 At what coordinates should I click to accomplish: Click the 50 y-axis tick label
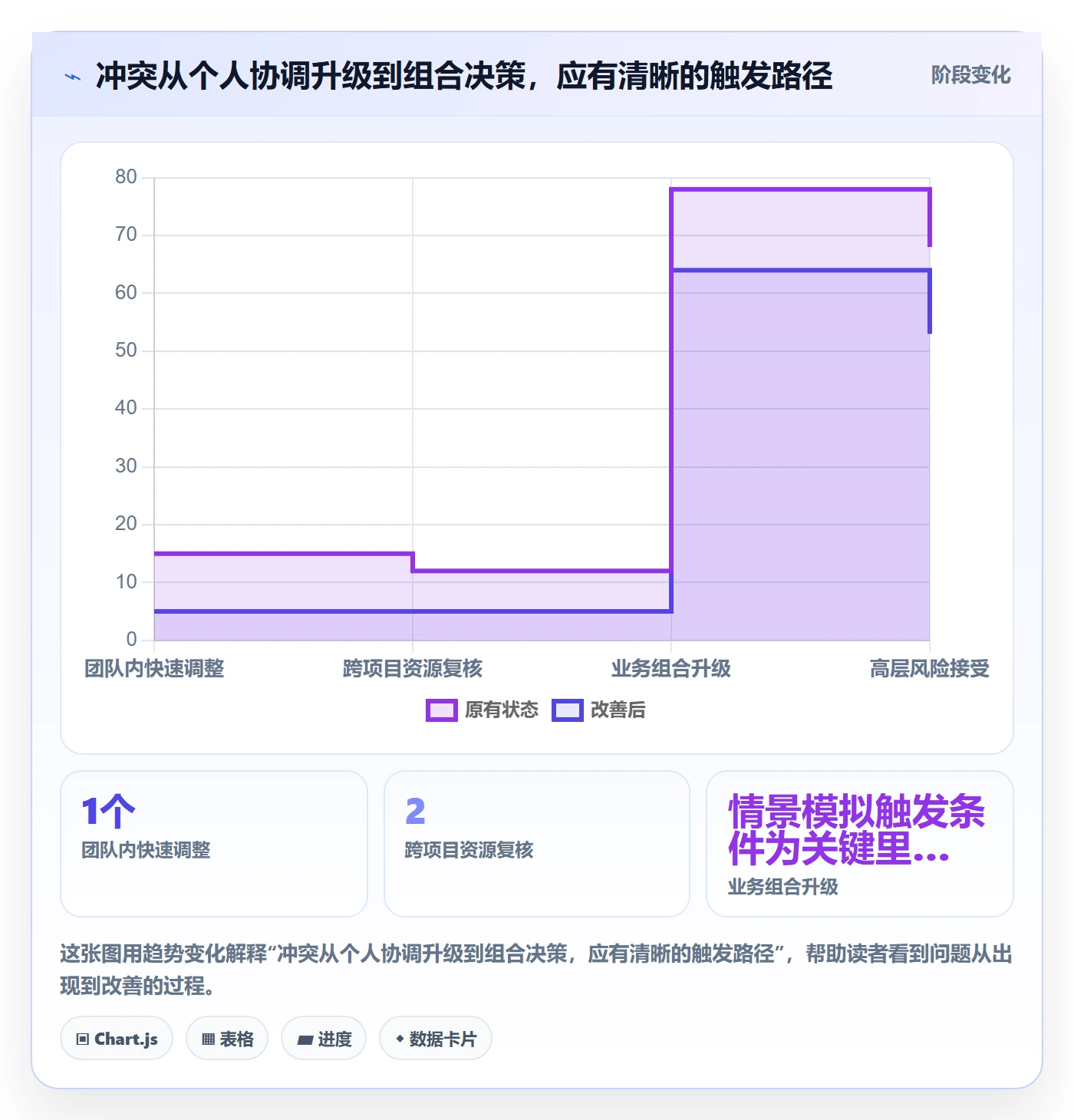click(126, 351)
